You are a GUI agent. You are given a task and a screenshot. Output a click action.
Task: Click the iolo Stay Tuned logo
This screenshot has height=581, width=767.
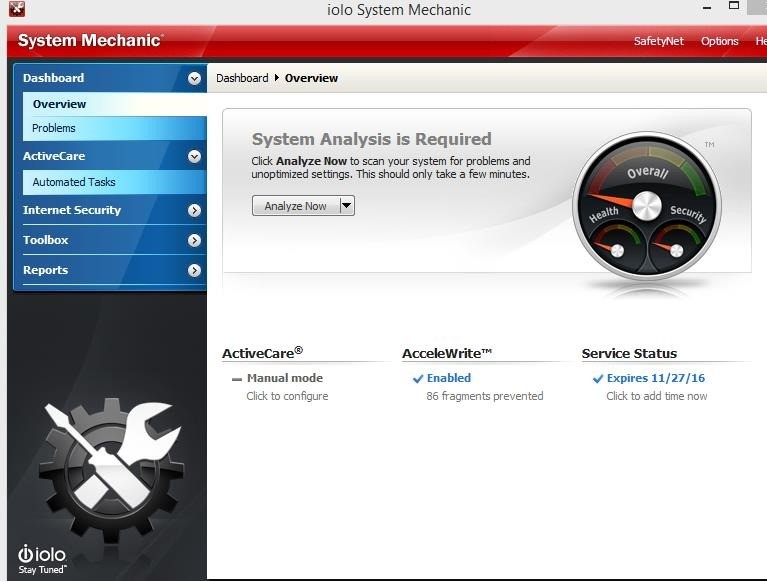tap(42, 559)
